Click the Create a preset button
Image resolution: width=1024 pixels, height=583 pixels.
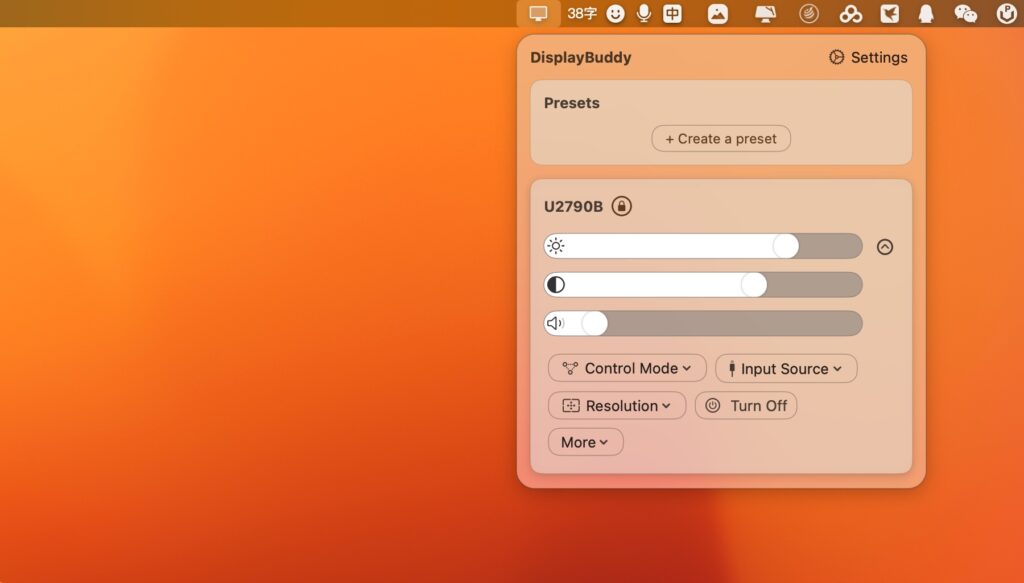tap(720, 138)
